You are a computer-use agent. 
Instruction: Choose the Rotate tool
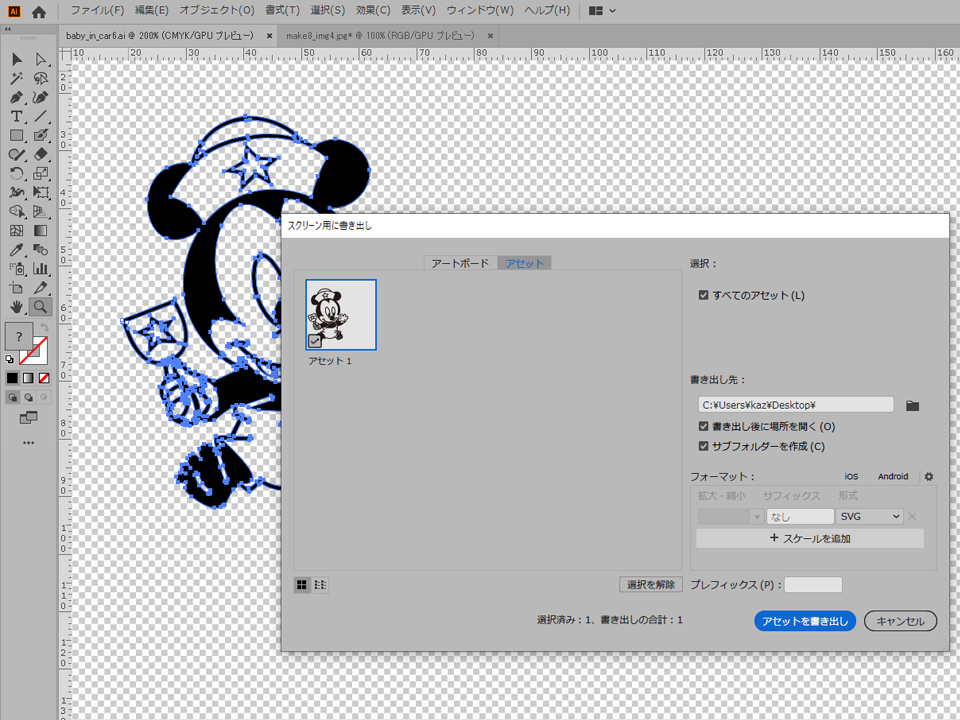tap(17, 173)
